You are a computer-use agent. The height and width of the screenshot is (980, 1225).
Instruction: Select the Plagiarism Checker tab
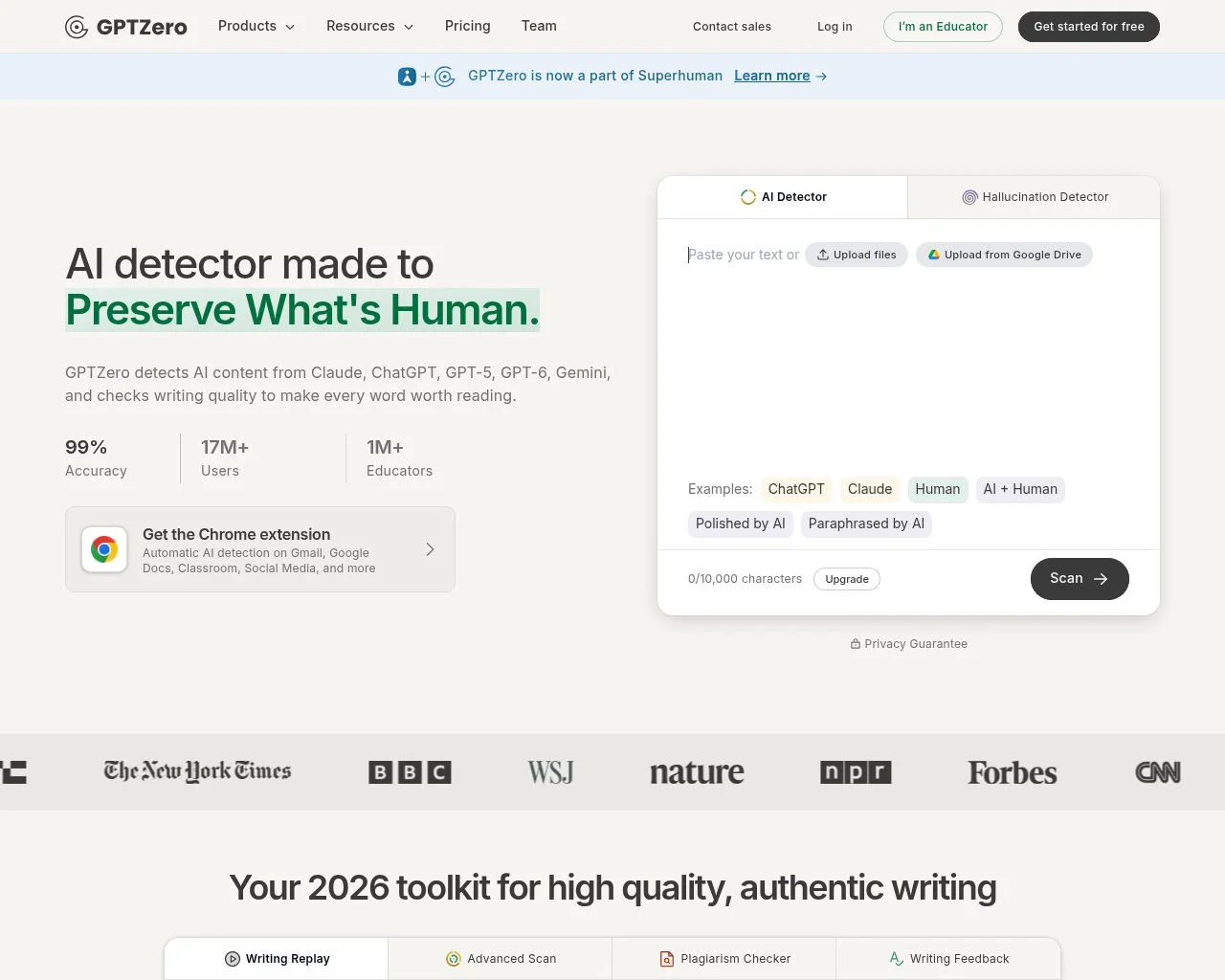coord(724,959)
